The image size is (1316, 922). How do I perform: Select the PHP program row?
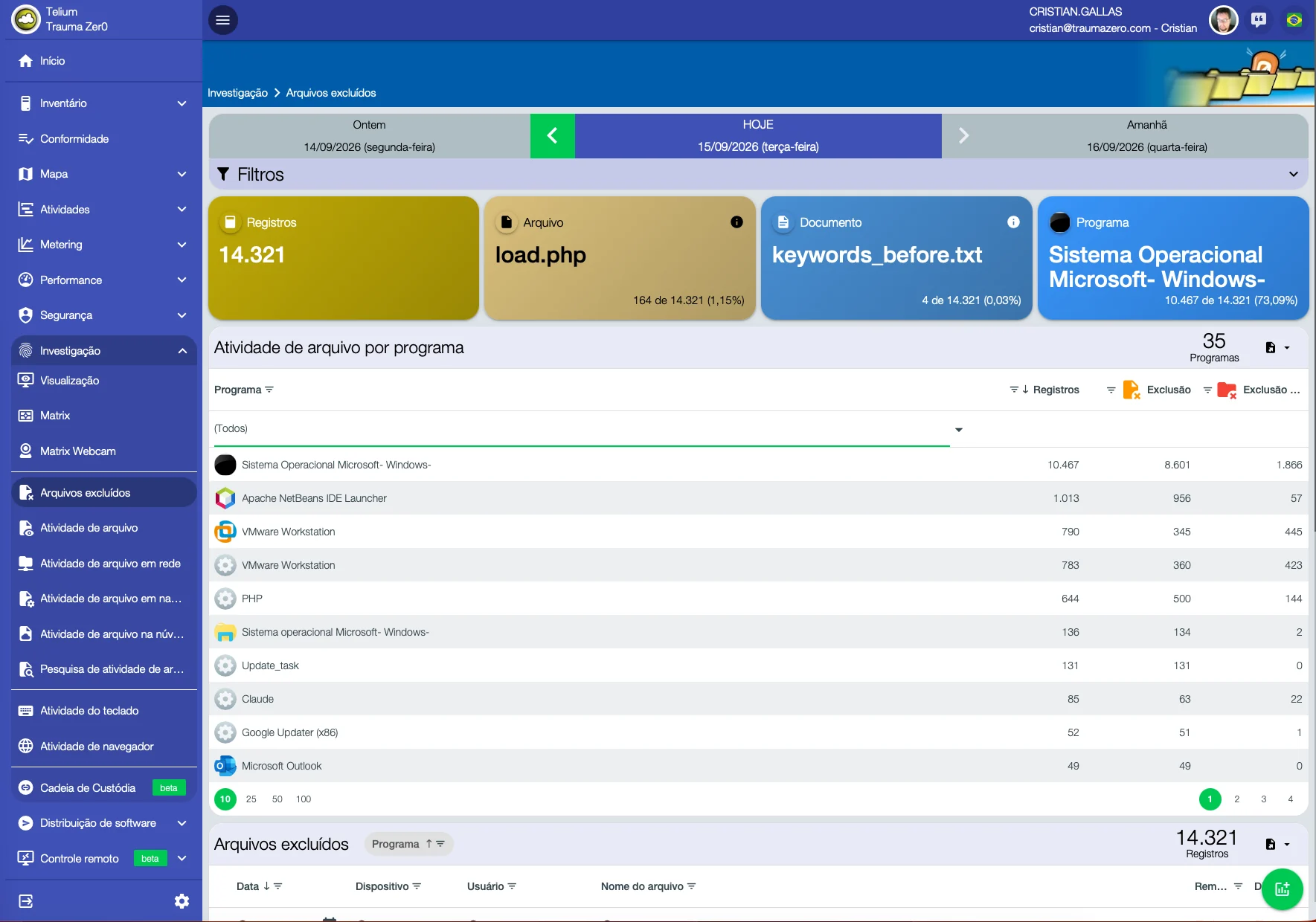pyautogui.click(x=758, y=599)
